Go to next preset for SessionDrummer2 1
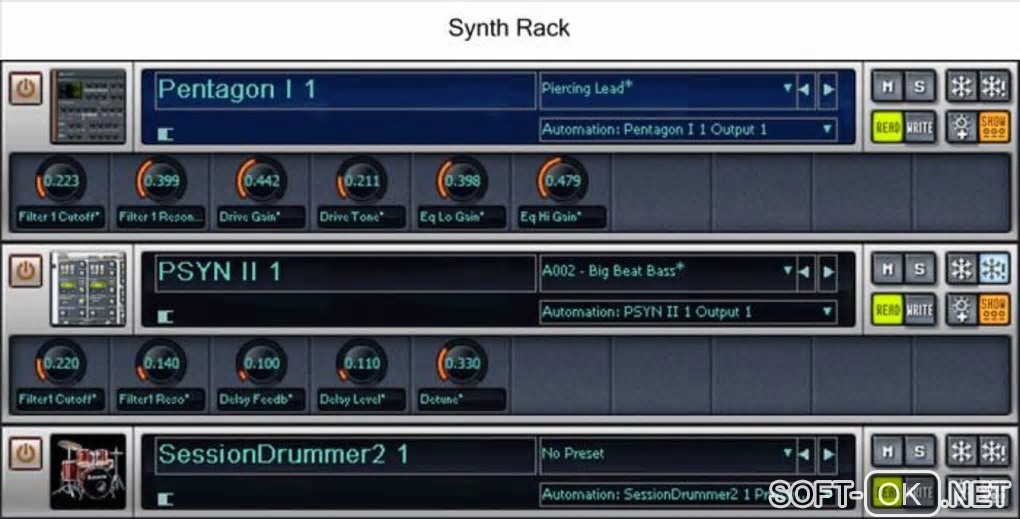Screen dimensions: 1020x519 pos(828,454)
